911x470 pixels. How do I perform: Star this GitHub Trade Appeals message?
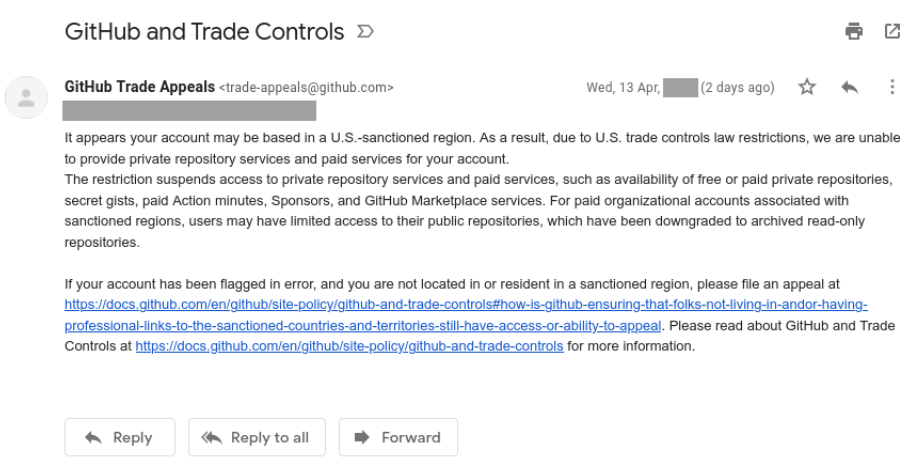pos(807,87)
